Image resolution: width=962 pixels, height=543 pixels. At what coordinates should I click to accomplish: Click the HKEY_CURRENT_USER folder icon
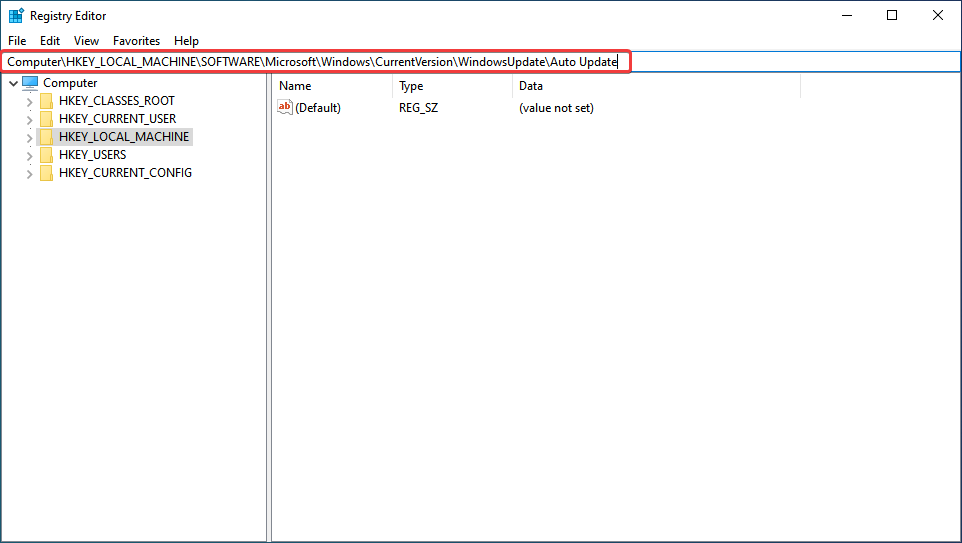46,118
